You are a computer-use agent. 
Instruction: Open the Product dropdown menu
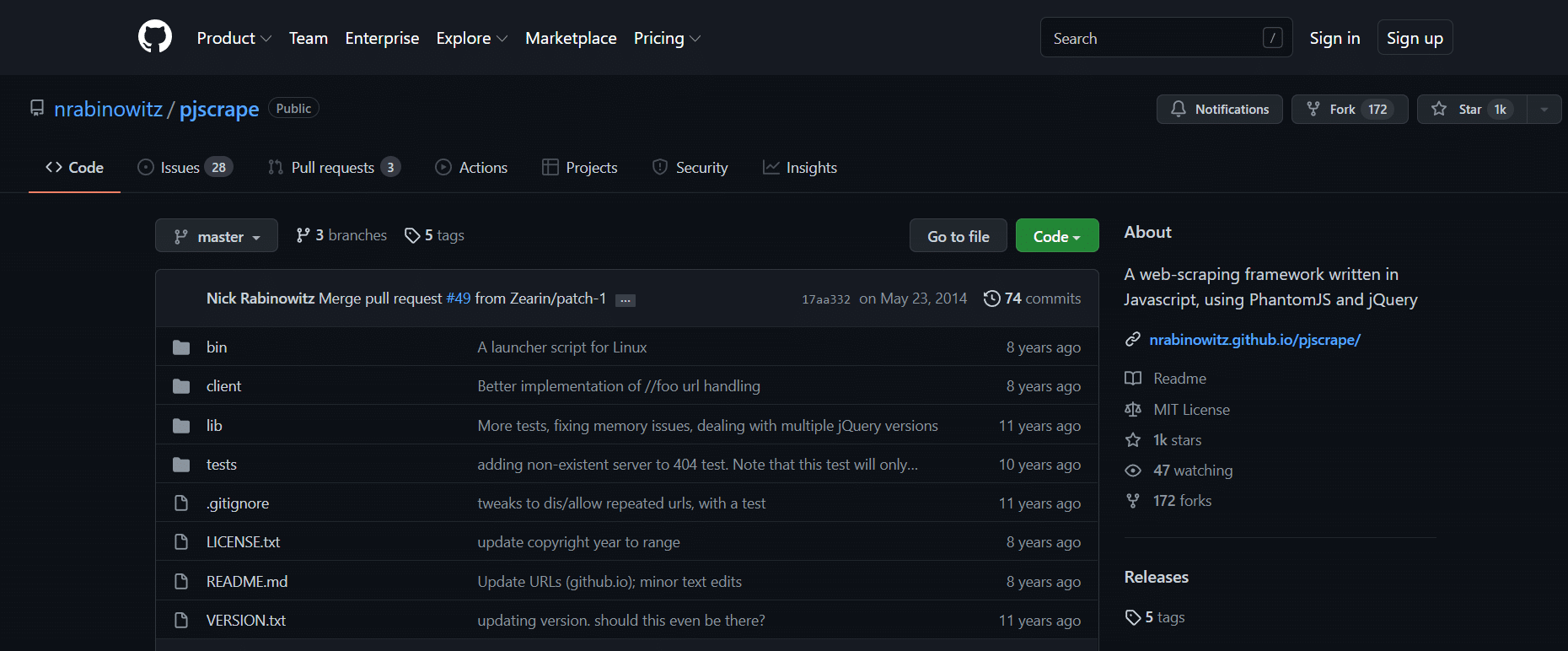click(x=234, y=38)
